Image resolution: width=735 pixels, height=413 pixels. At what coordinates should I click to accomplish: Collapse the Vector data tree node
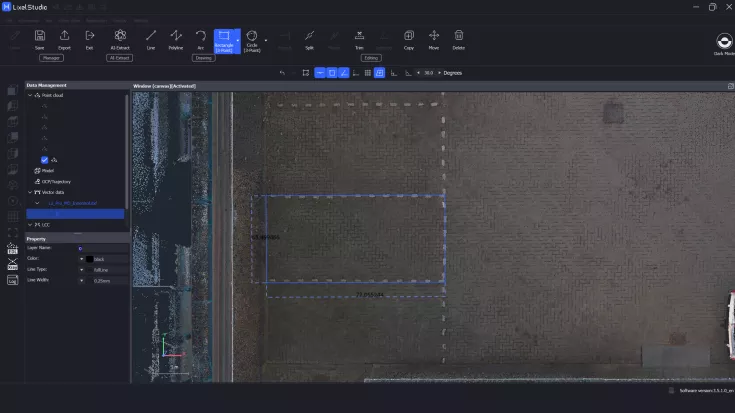click(29, 192)
